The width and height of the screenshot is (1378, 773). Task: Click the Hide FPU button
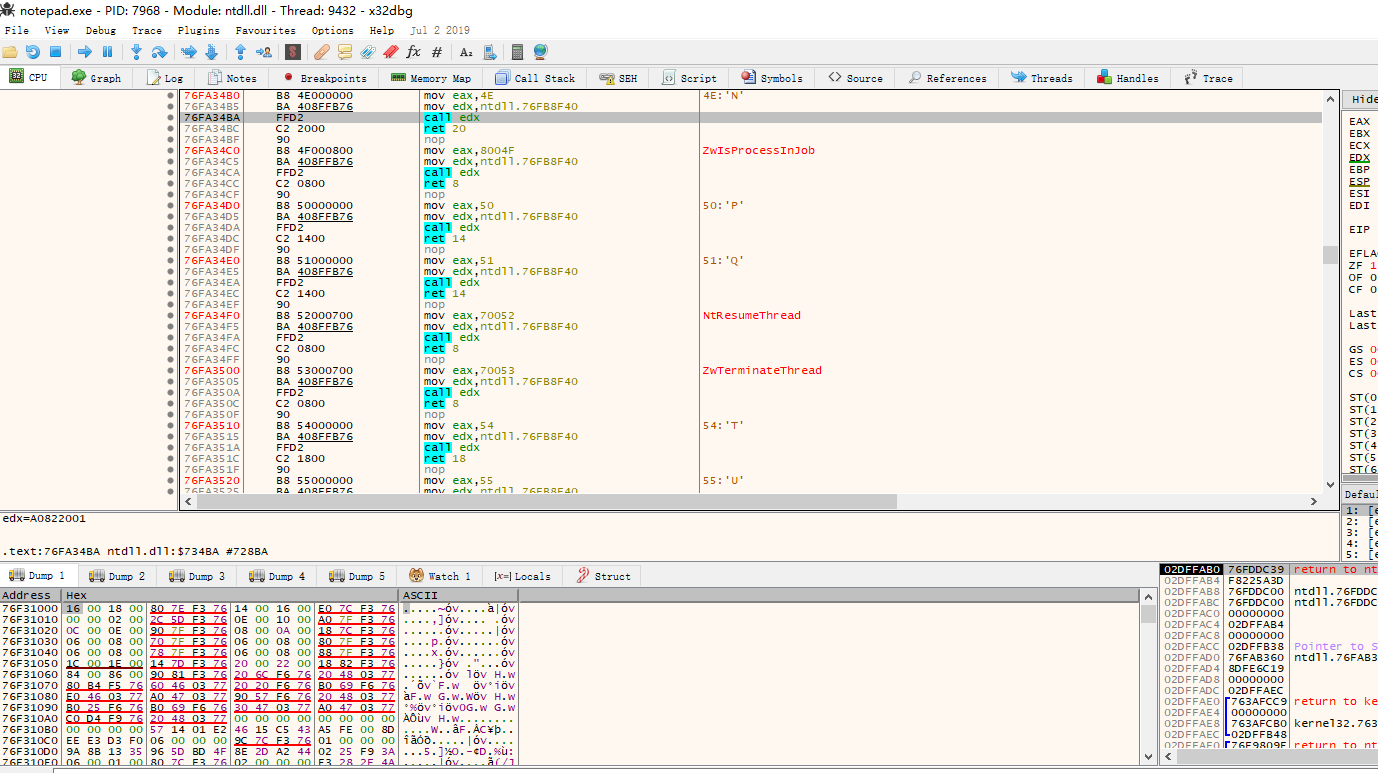coord(1362,100)
